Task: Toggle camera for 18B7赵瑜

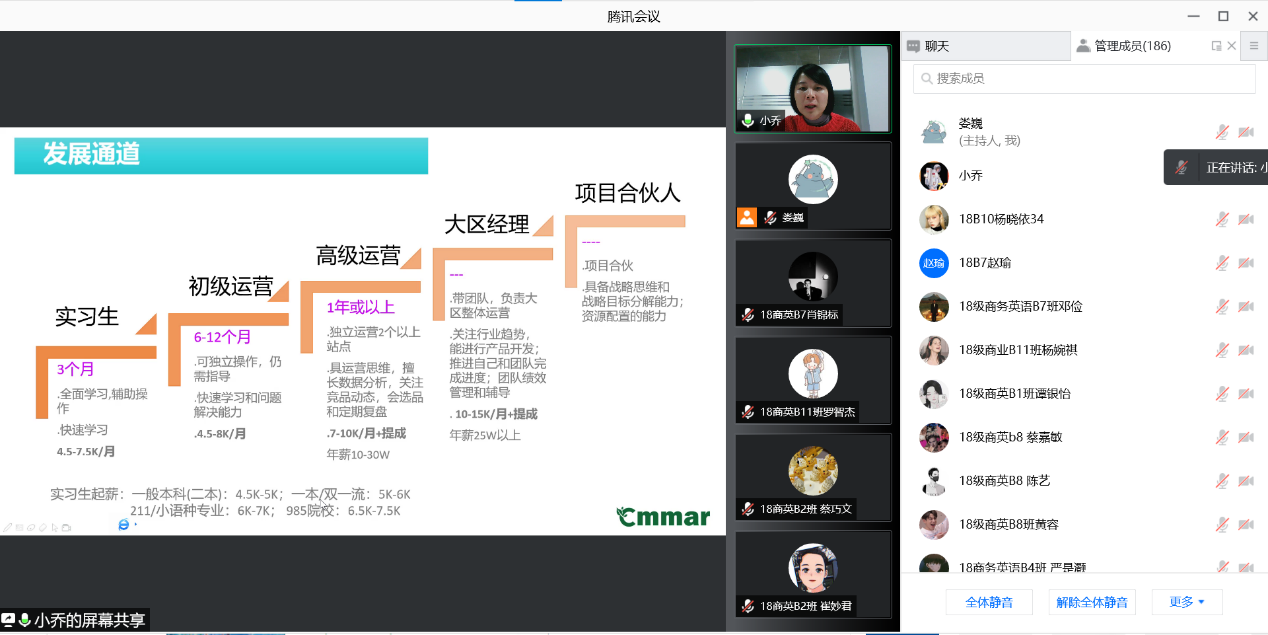Action: pyautogui.click(x=1246, y=263)
